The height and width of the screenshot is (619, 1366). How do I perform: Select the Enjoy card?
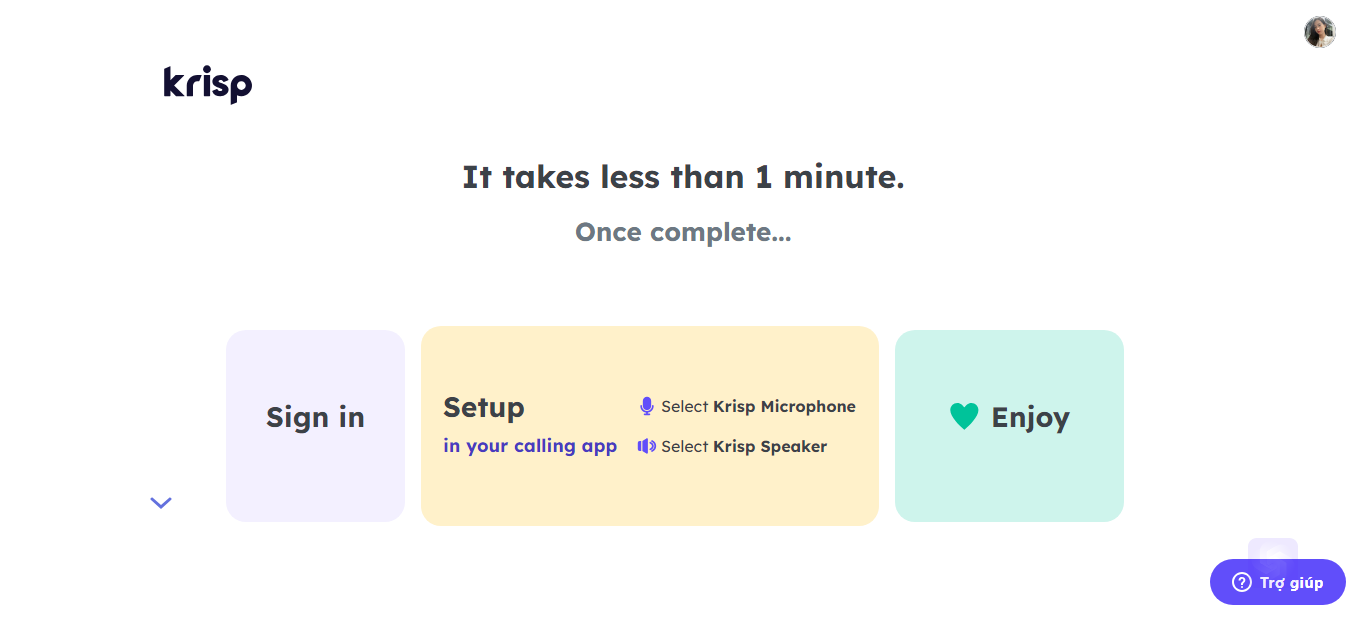(x=1009, y=426)
